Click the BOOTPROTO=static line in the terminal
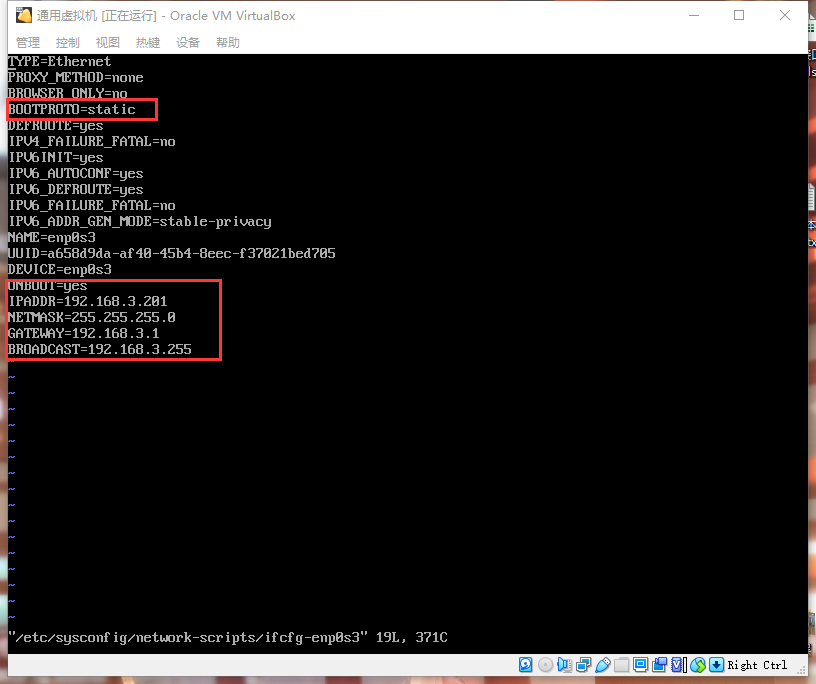The image size is (816, 684). (x=72, y=109)
